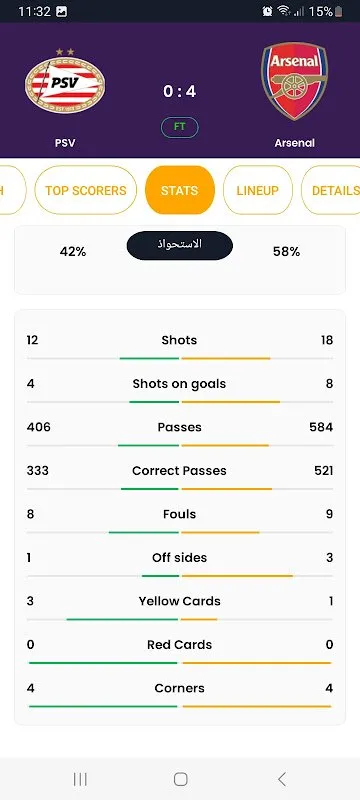Tap the Arsenal club crest
Image resolution: width=360 pixels, height=800 pixels.
[x=294, y=82]
